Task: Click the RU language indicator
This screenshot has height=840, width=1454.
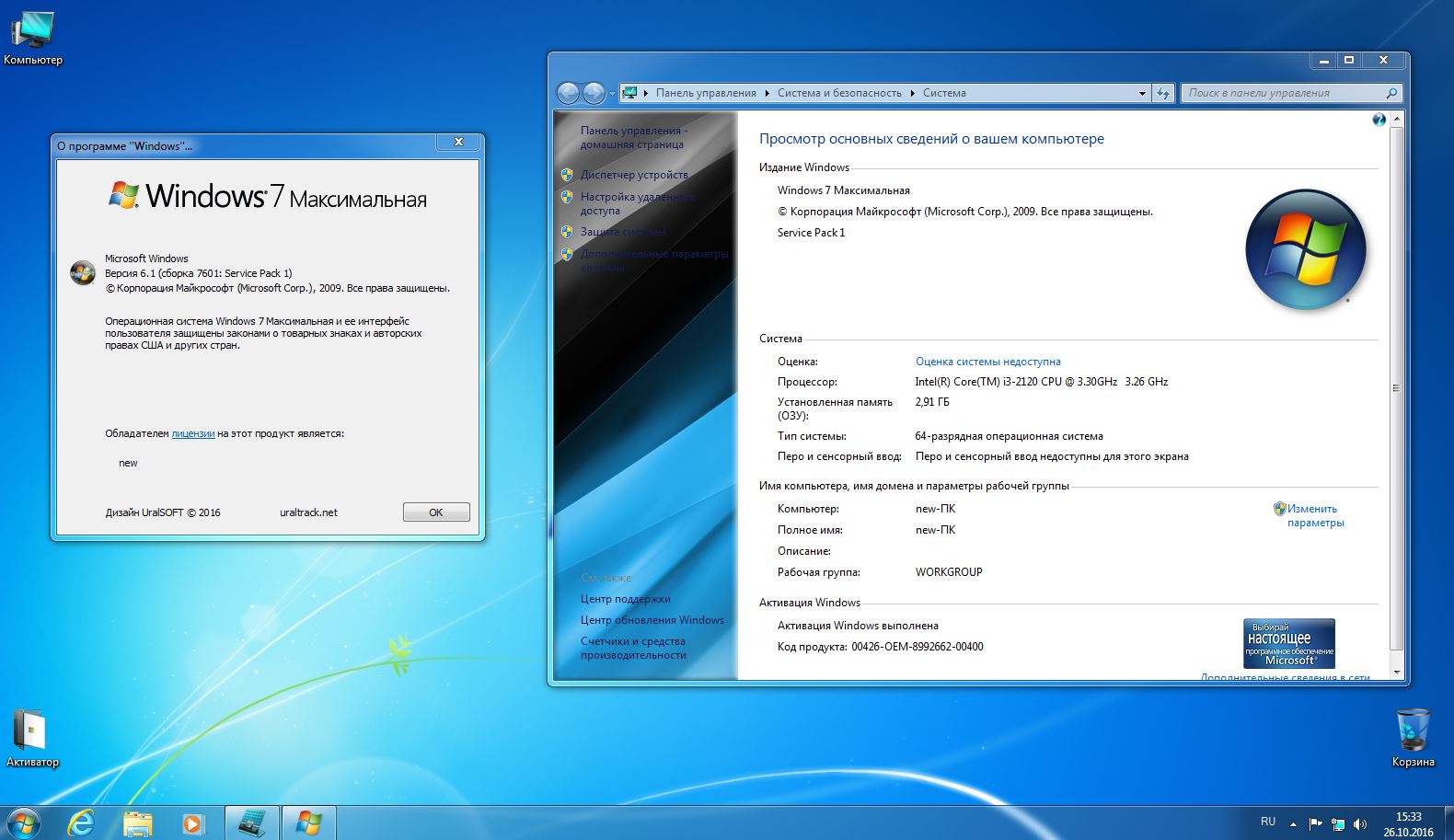Action: pos(1268,822)
